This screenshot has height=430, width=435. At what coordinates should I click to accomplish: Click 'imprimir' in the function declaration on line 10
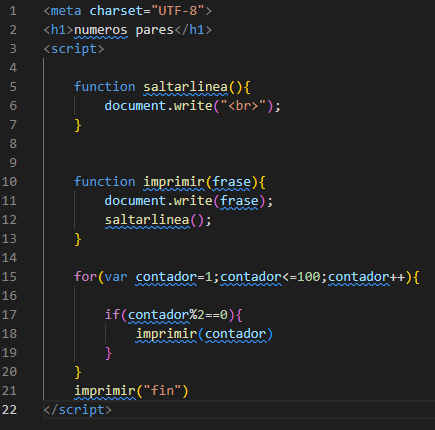(x=174, y=182)
